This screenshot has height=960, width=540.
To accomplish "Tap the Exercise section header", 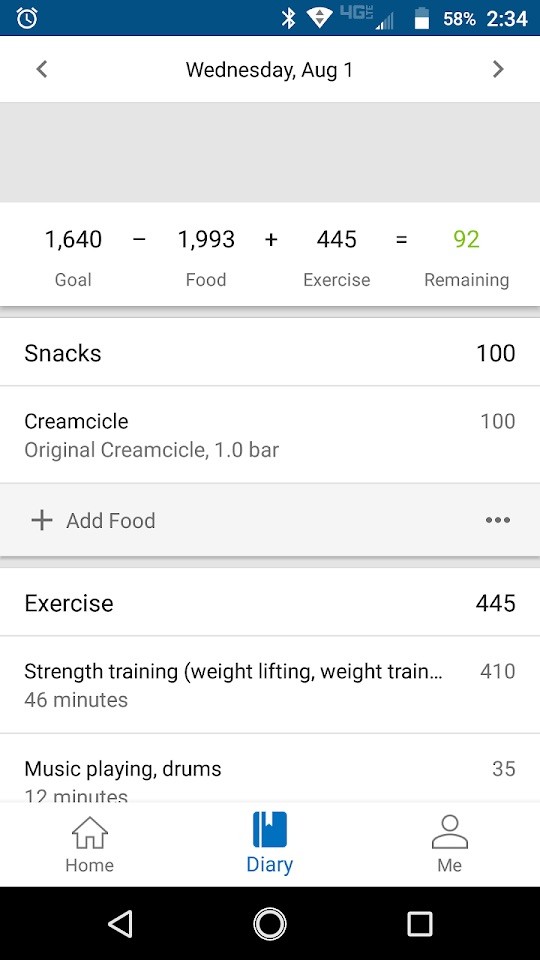I will pyautogui.click(x=270, y=603).
